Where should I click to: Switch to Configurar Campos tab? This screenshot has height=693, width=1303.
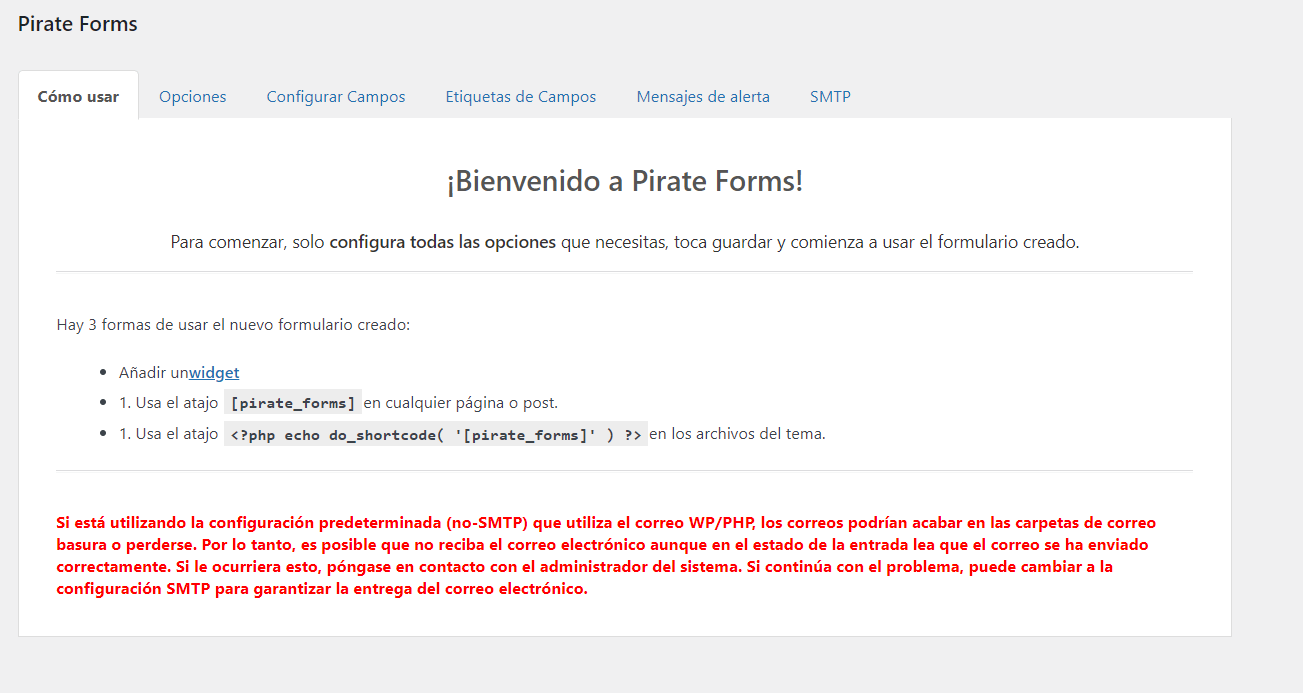tap(336, 97)
